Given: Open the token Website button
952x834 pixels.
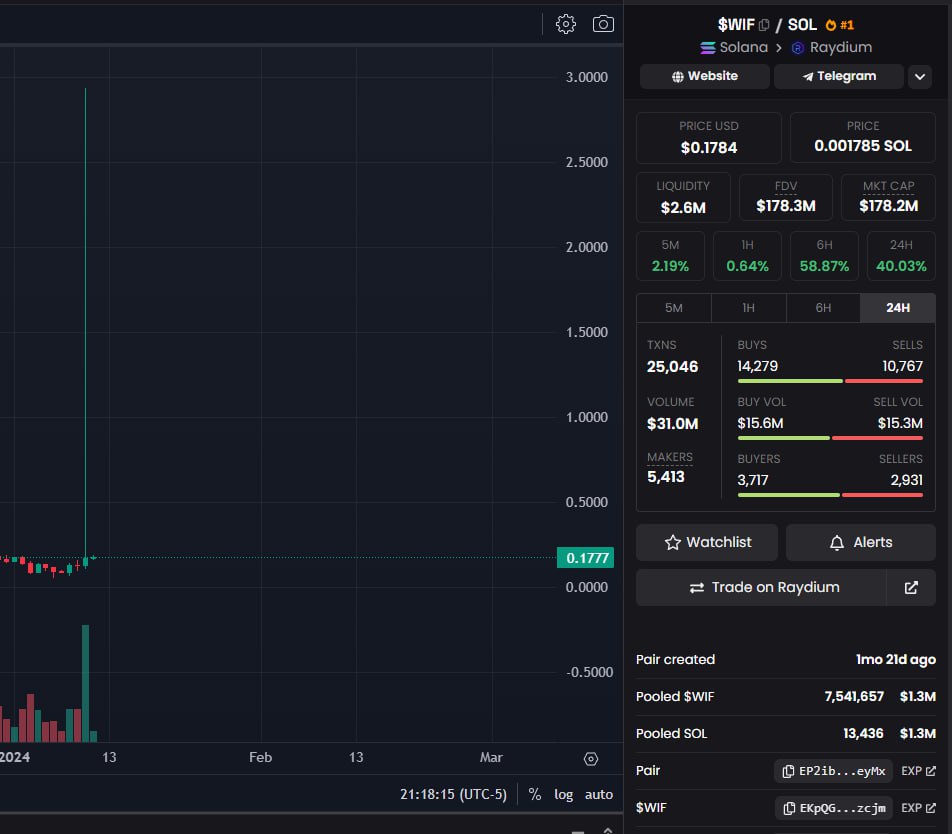Looking at the screenshot, I should 704,76.
